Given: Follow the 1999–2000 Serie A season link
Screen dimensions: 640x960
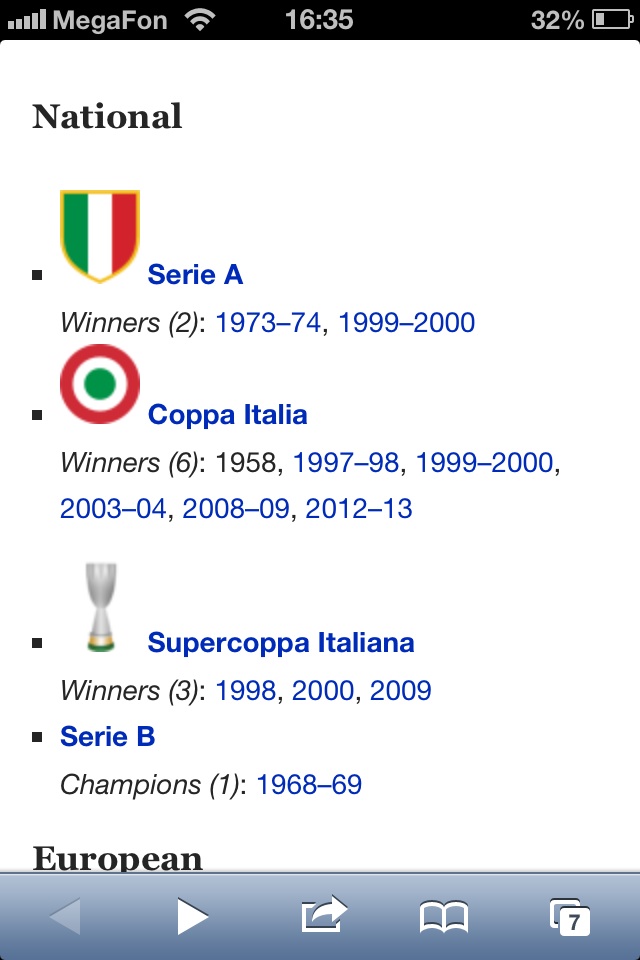Looking at the screenshot, I should coord(406,323).
